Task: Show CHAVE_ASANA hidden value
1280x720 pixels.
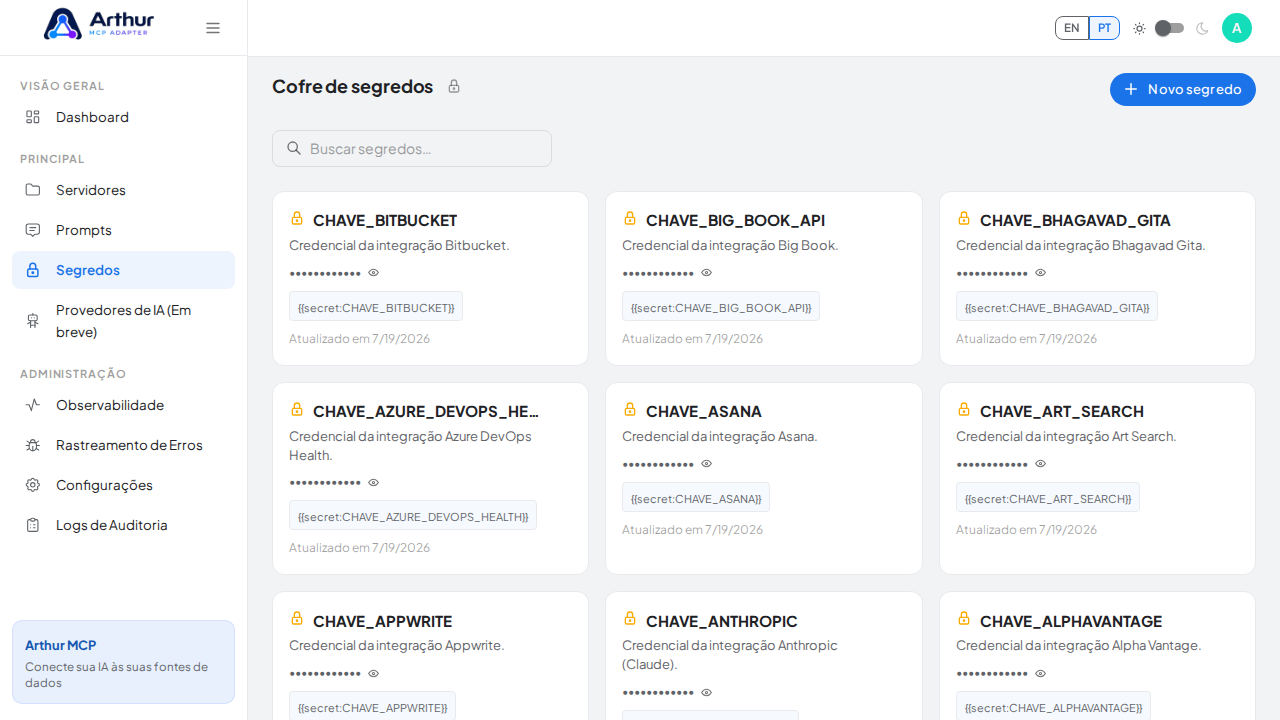Action: 707,464
